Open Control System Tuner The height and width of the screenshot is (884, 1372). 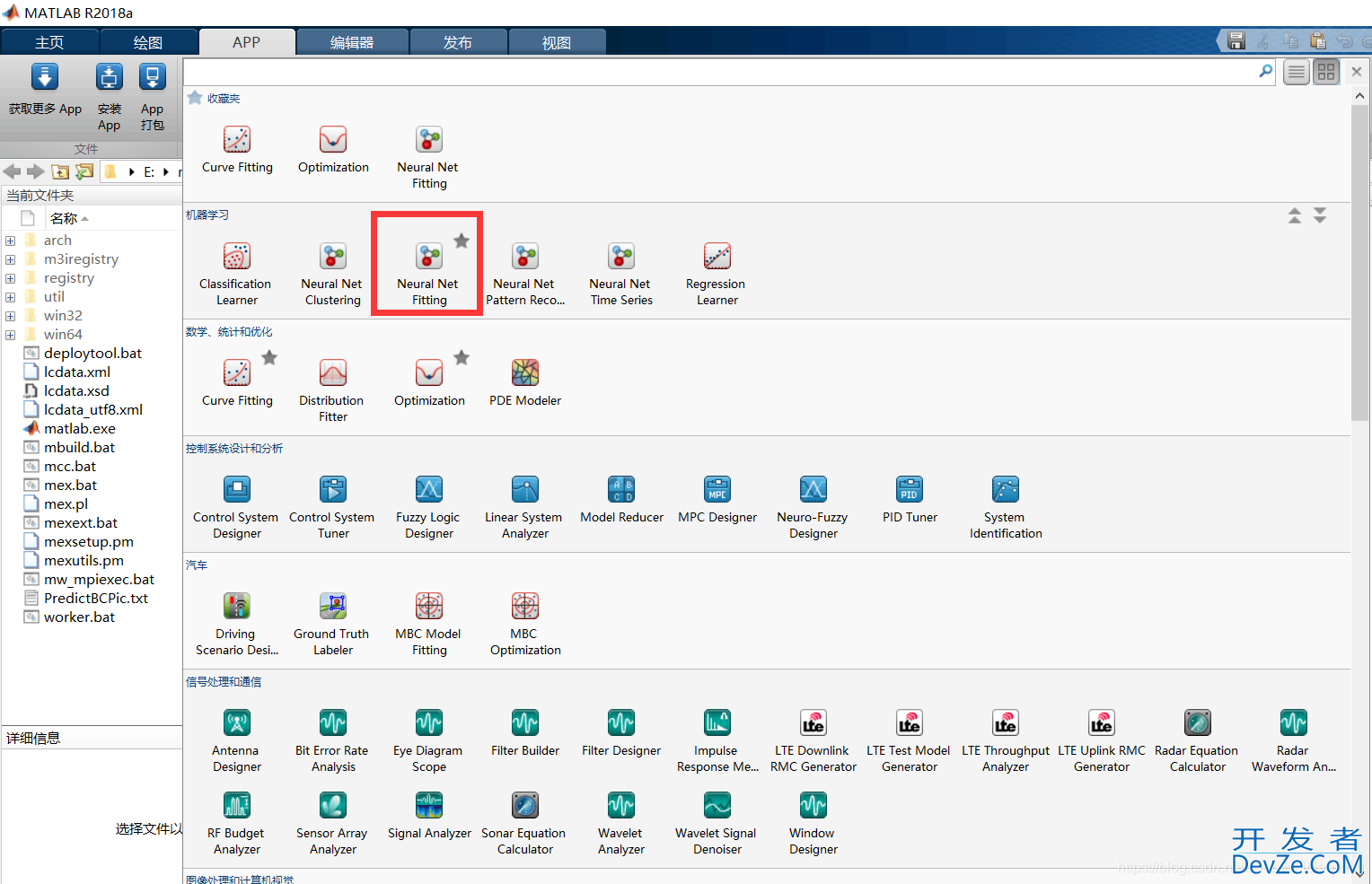[x=332, y=507]
